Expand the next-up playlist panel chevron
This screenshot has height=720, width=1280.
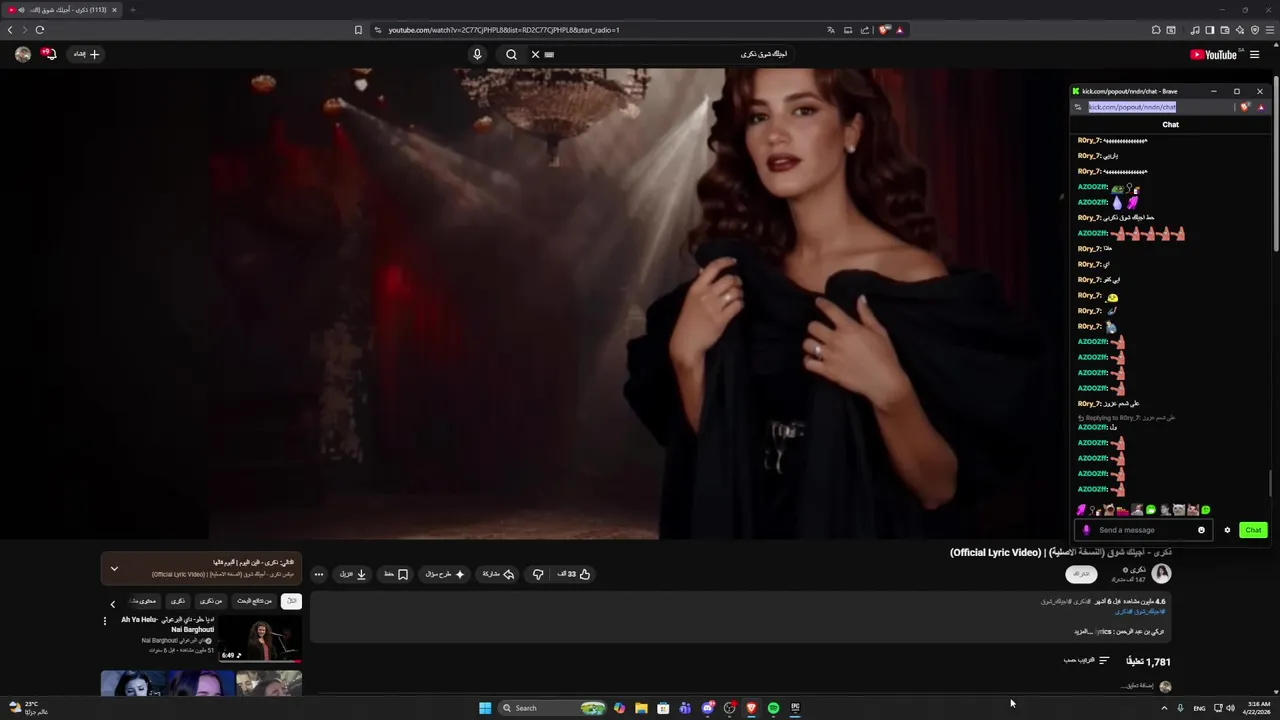coord(114,569)
